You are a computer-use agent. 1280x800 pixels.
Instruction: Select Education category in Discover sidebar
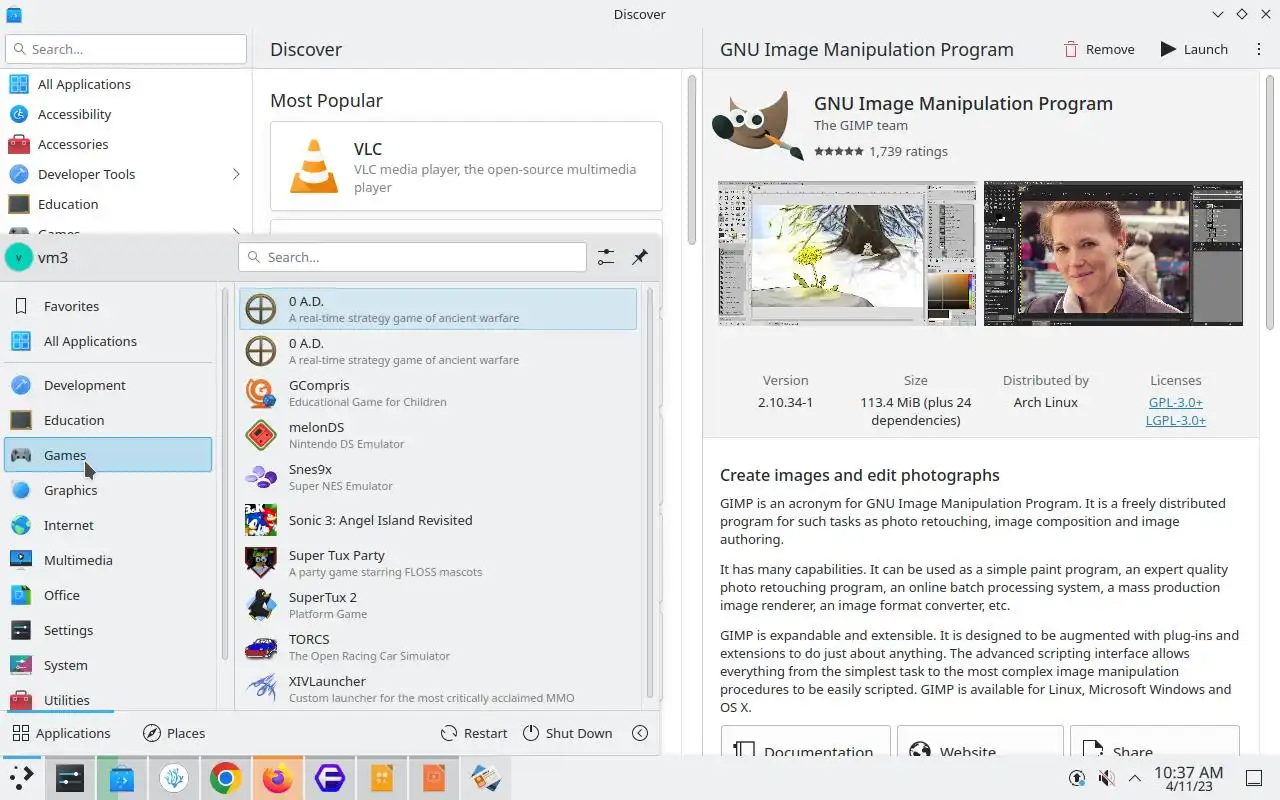(x=126, y=204)
